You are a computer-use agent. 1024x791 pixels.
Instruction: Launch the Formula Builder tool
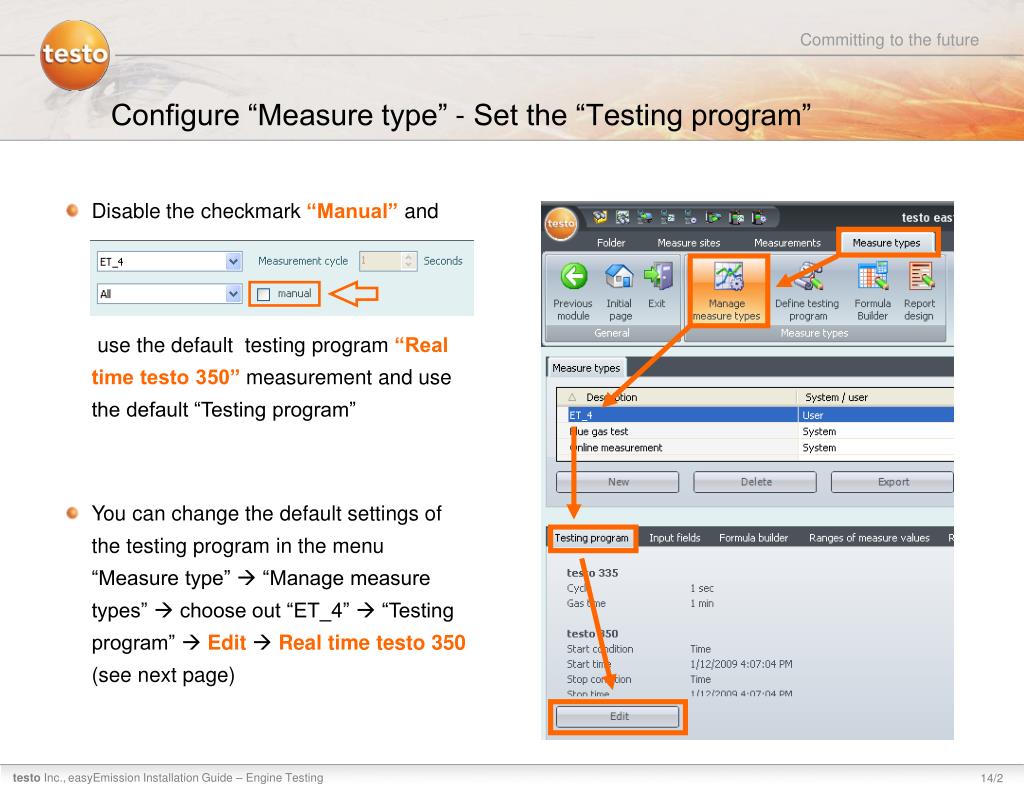point(872,292)
